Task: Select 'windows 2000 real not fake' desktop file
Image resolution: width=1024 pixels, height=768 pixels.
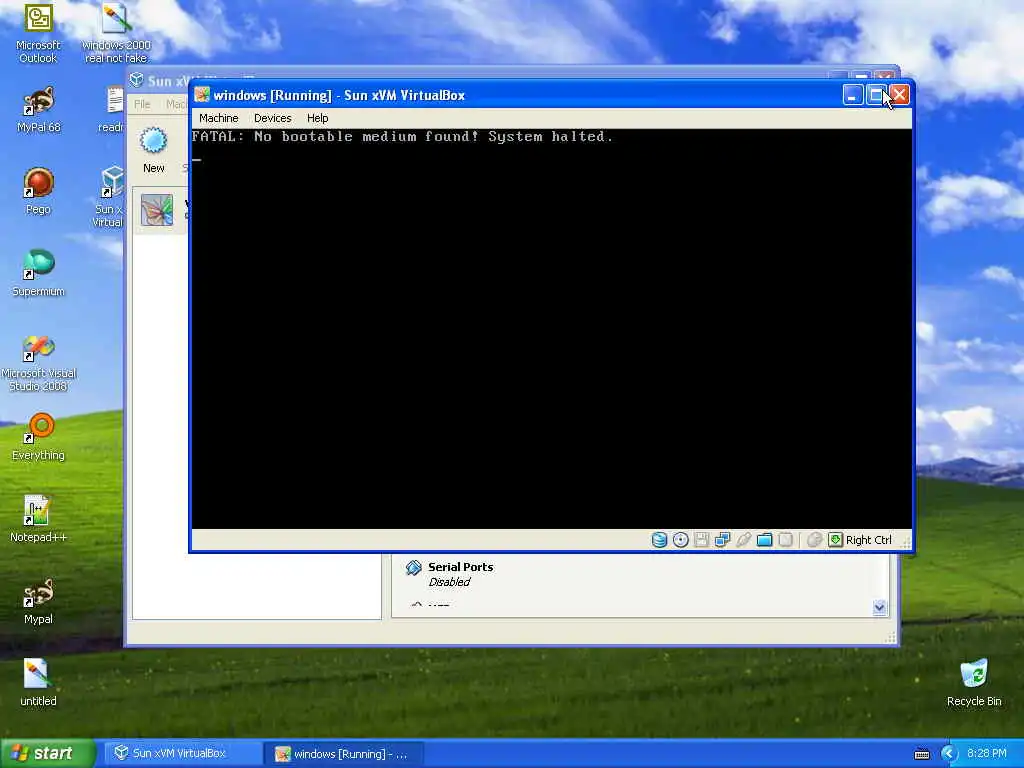Action: (x=116, y=34)
